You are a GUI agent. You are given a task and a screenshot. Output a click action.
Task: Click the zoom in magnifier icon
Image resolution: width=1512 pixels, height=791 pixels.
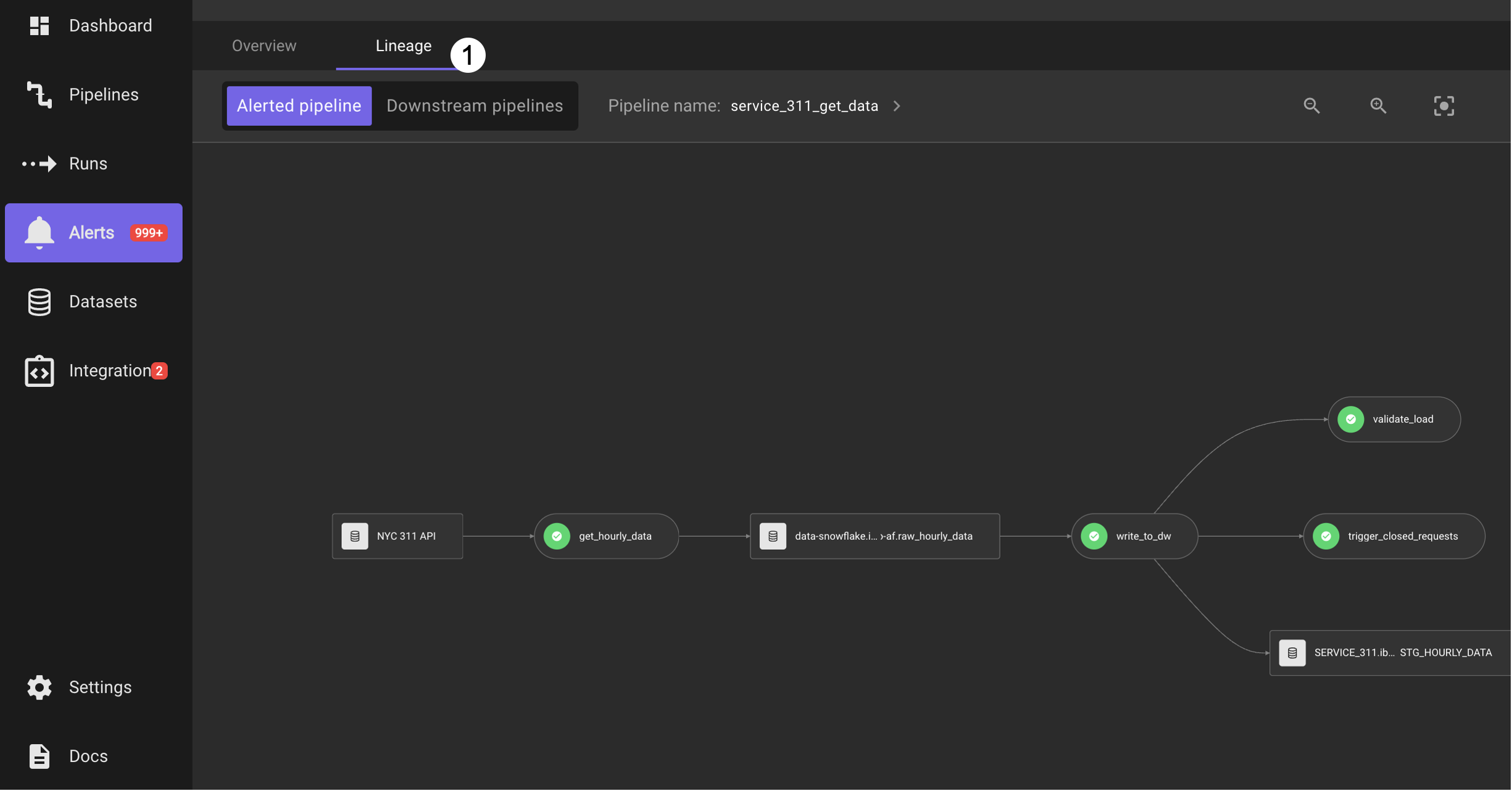pos(1379,106)
